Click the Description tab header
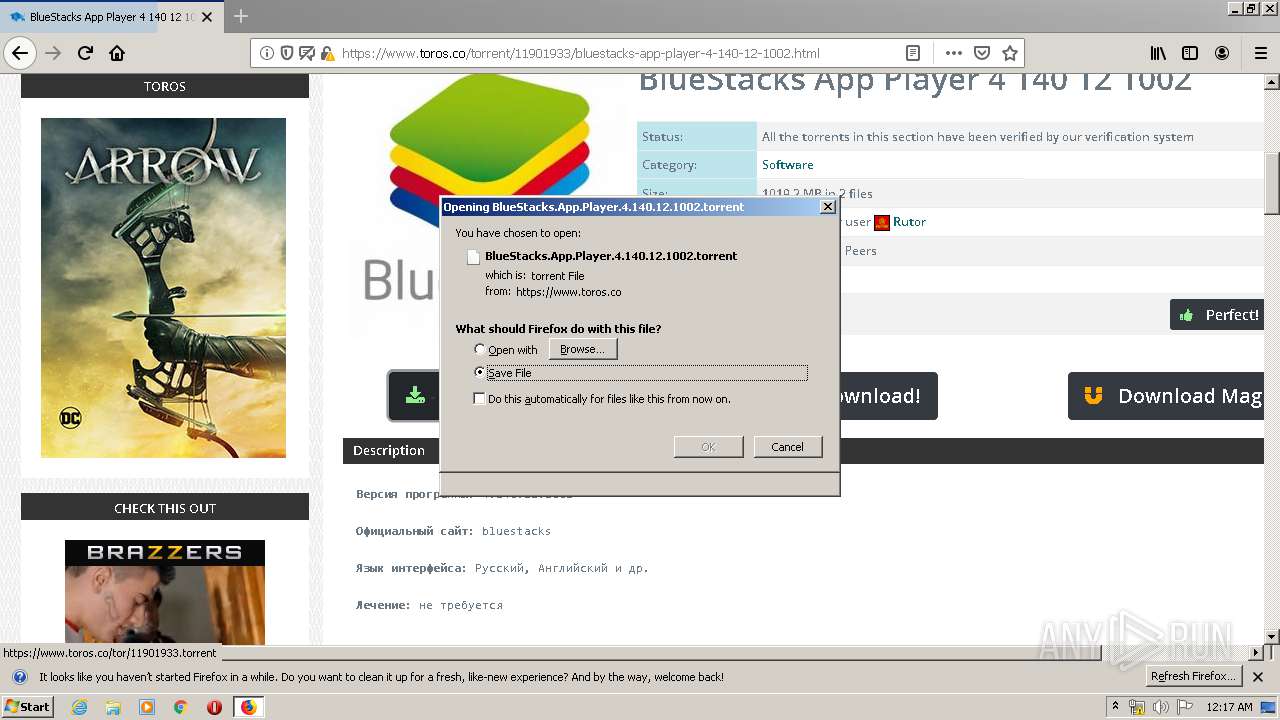Image resolution: width=1280 pixels, height=720 pixels. 389,451
